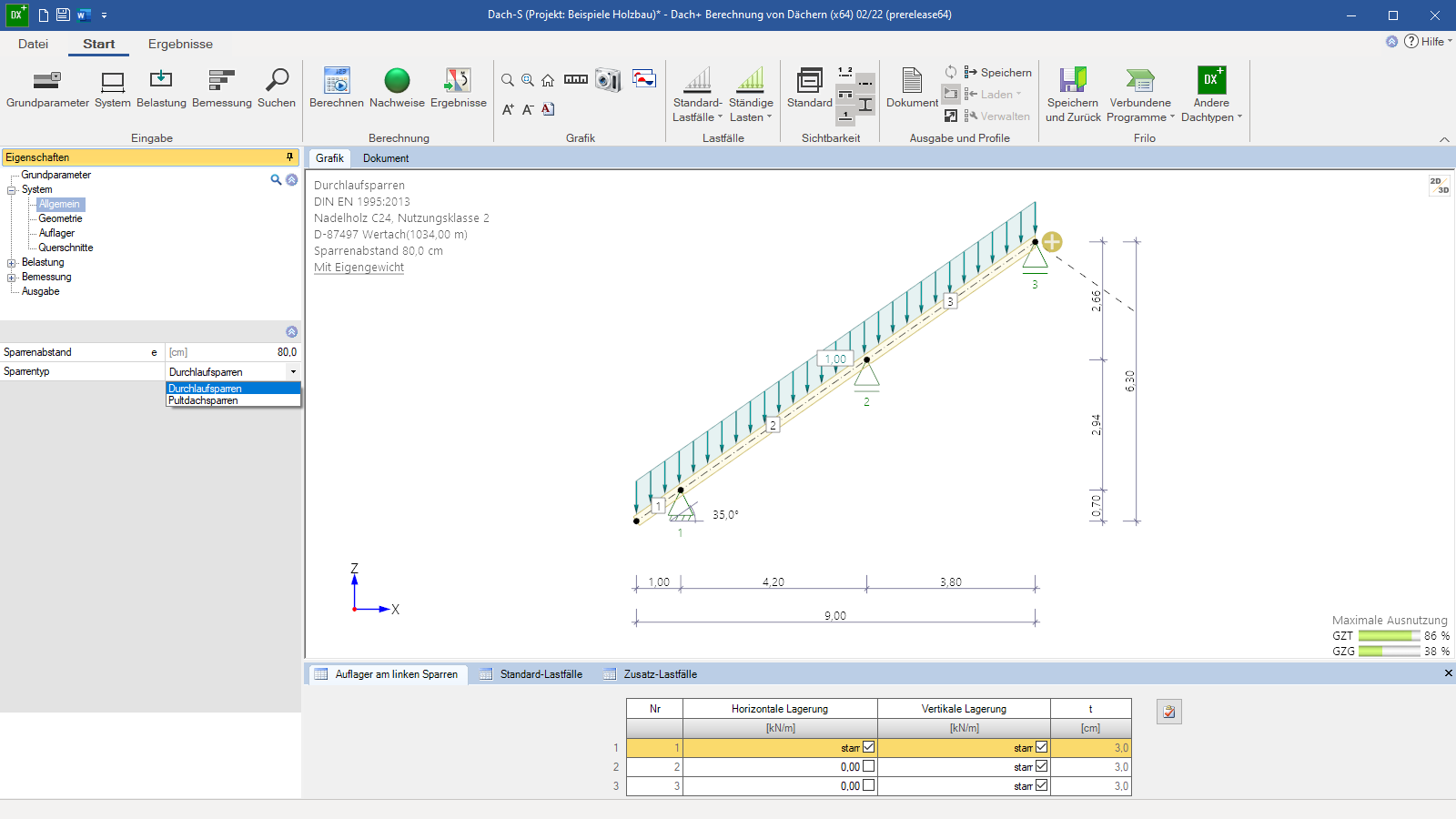The width and height of the screenshot is (1456, 819).
Task: Open the Belastung ribbon icon
Action: click(x=161, y=80)
